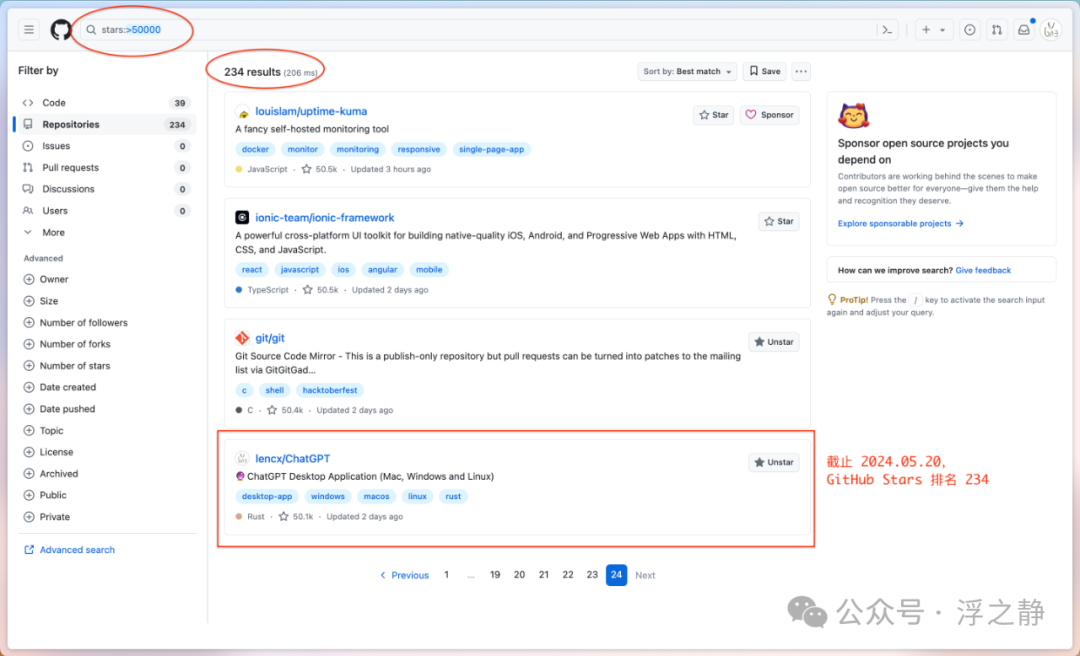The width and height of the screenshot is (1080, 656).
Task: Select the Issues filter
Action: pos(105,146)
